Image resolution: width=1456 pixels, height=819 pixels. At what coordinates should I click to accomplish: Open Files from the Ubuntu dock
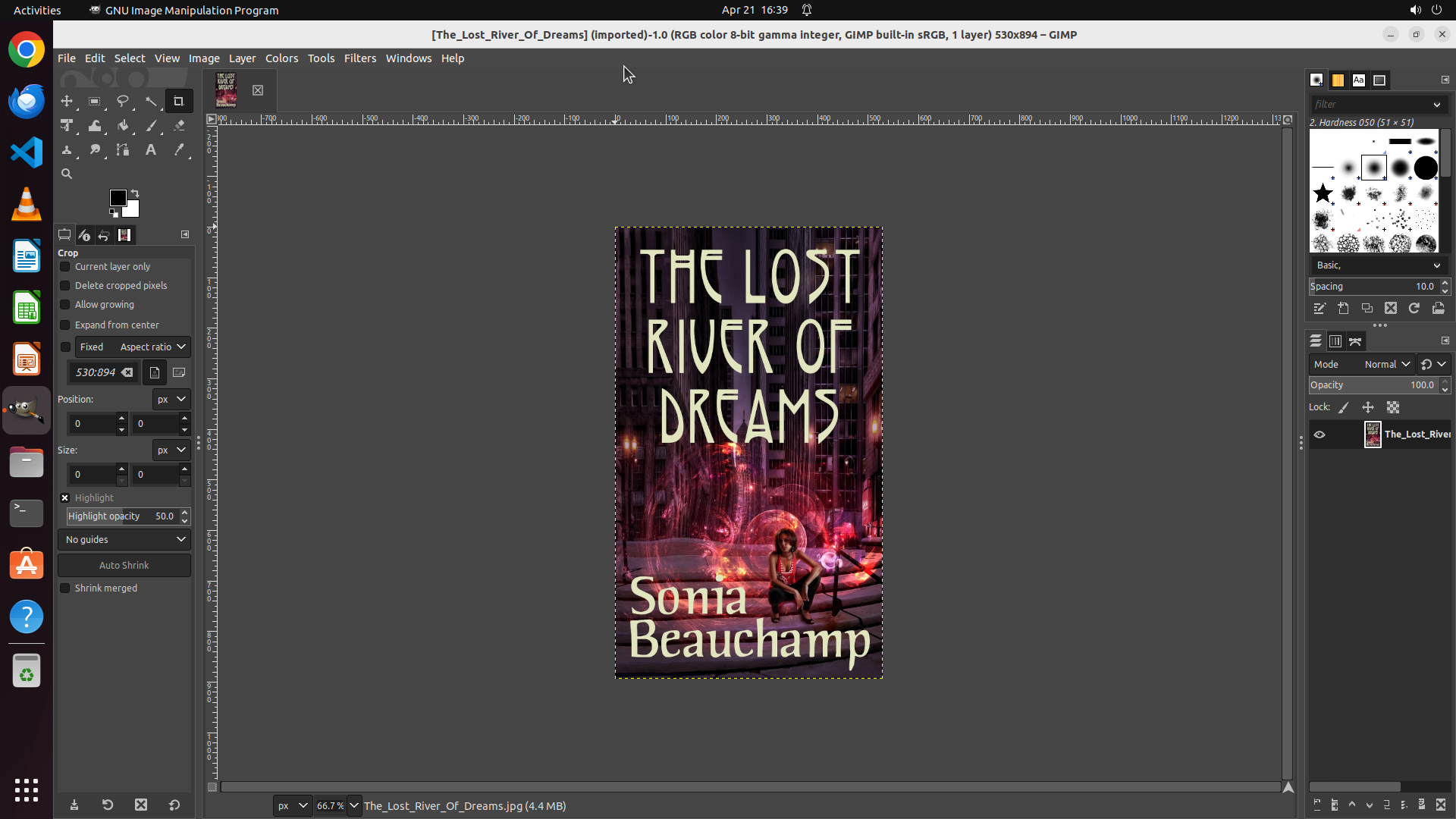(x=27, y=462)
